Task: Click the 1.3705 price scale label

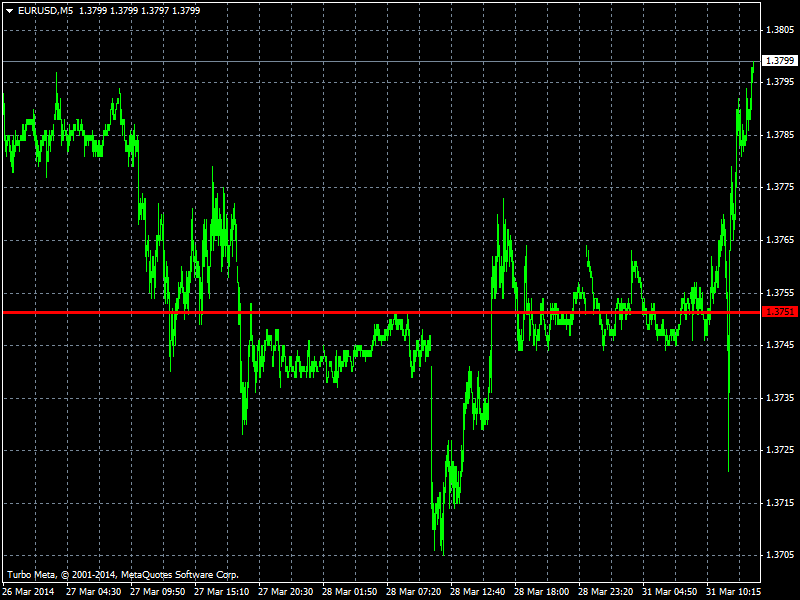Action: (780, 555)
